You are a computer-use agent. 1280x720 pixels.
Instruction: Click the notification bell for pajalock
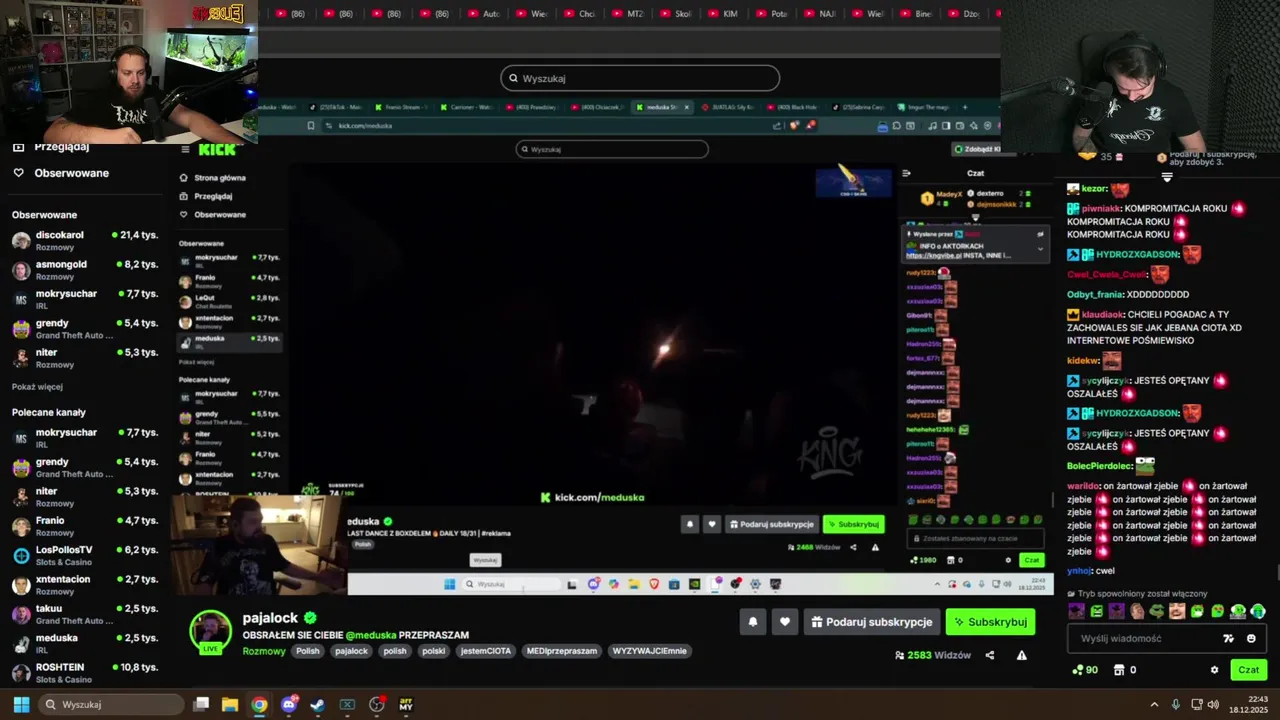point(753,622)
